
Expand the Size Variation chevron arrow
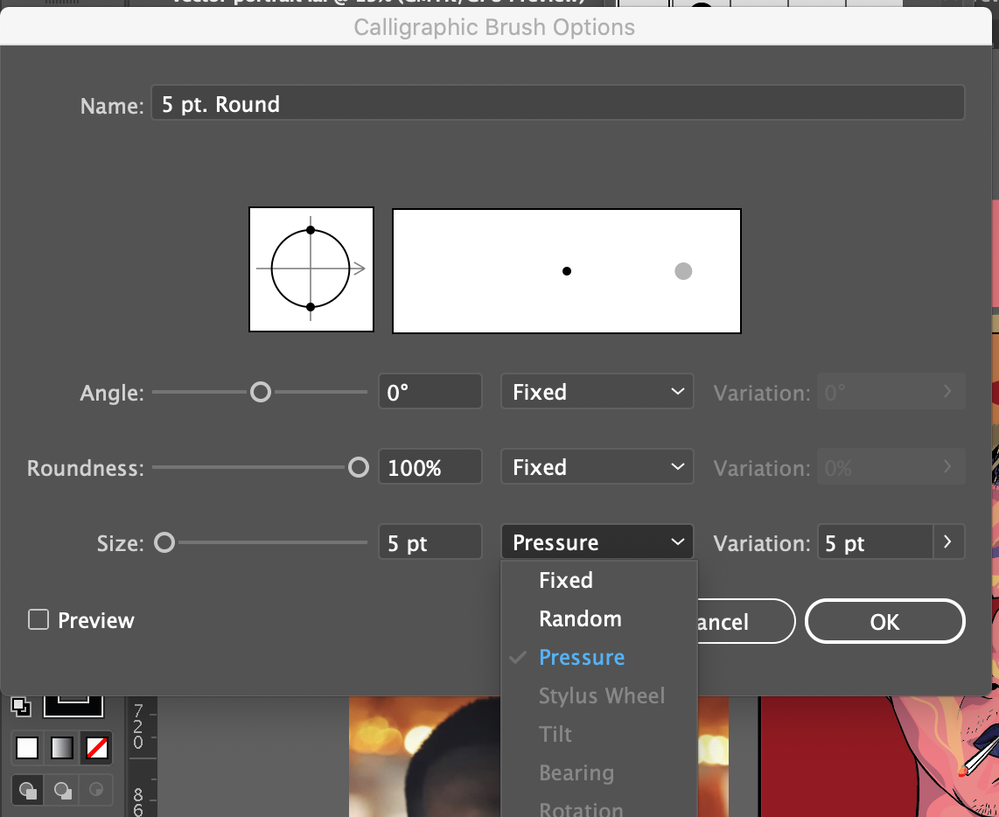[947, 541]
